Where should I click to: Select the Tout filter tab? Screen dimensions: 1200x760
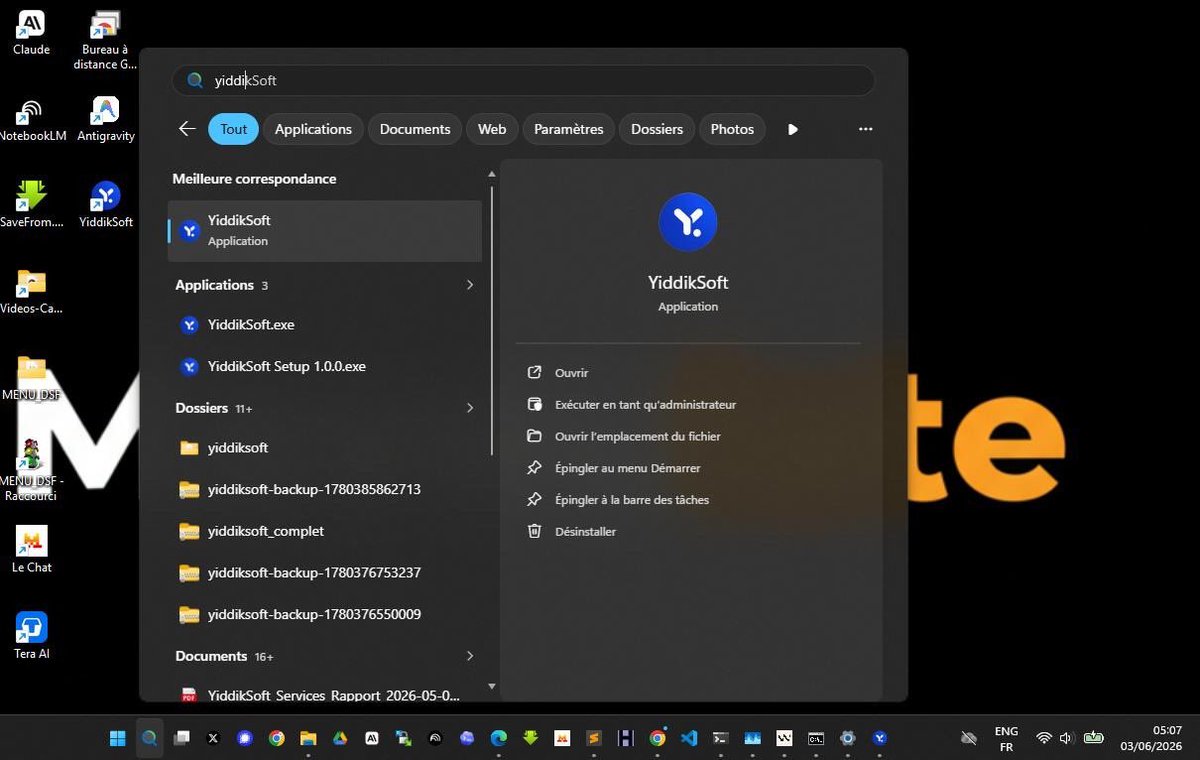pyautogui.click(x=234, y=129)
